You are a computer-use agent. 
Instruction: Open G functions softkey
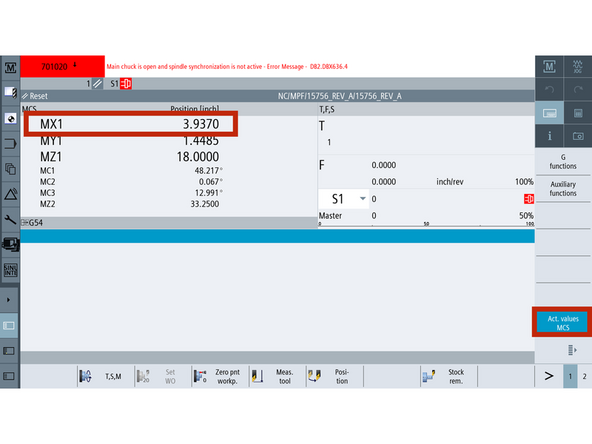click(x=563, y=162)
